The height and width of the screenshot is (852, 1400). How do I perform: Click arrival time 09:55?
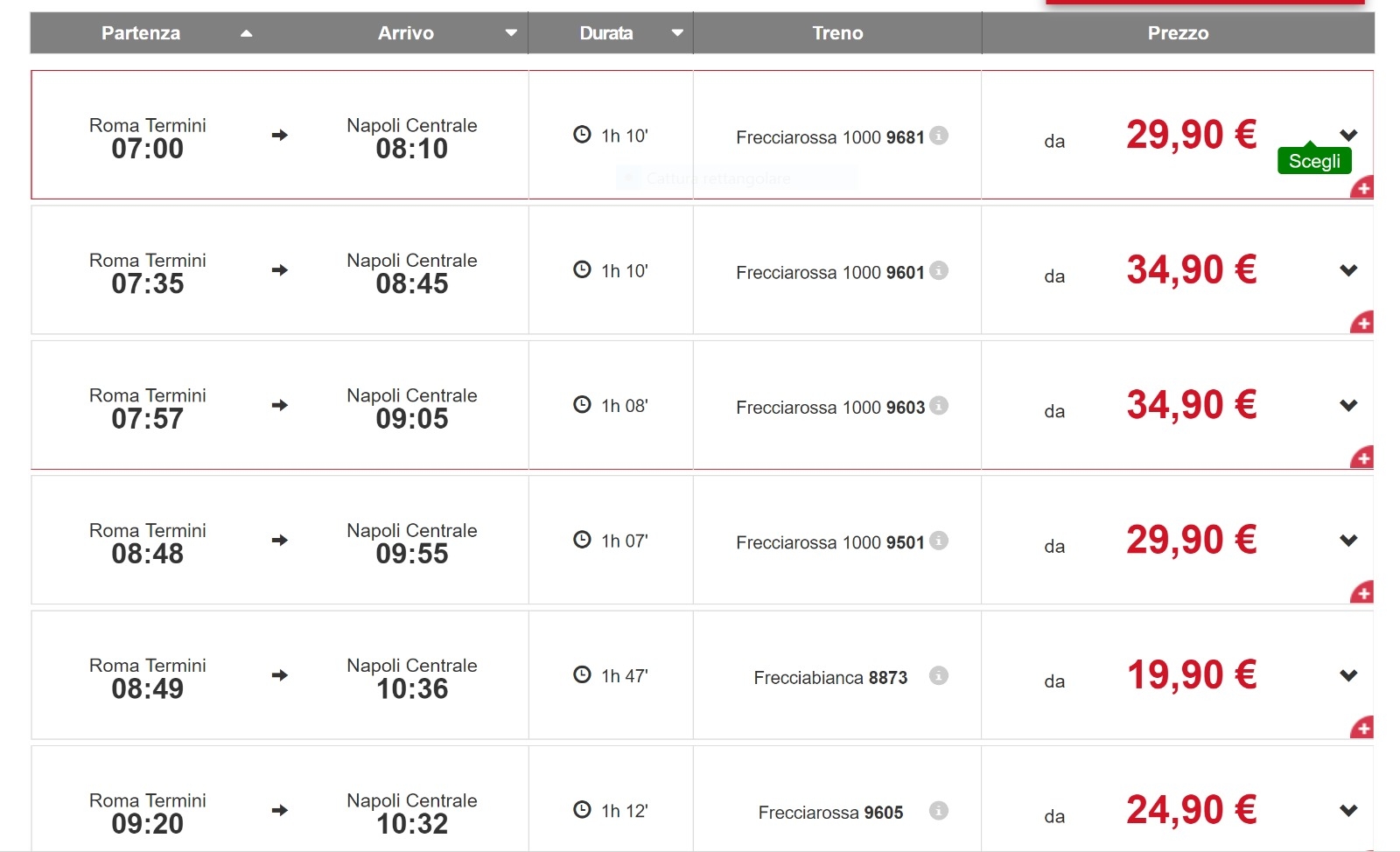click(411, 554)
